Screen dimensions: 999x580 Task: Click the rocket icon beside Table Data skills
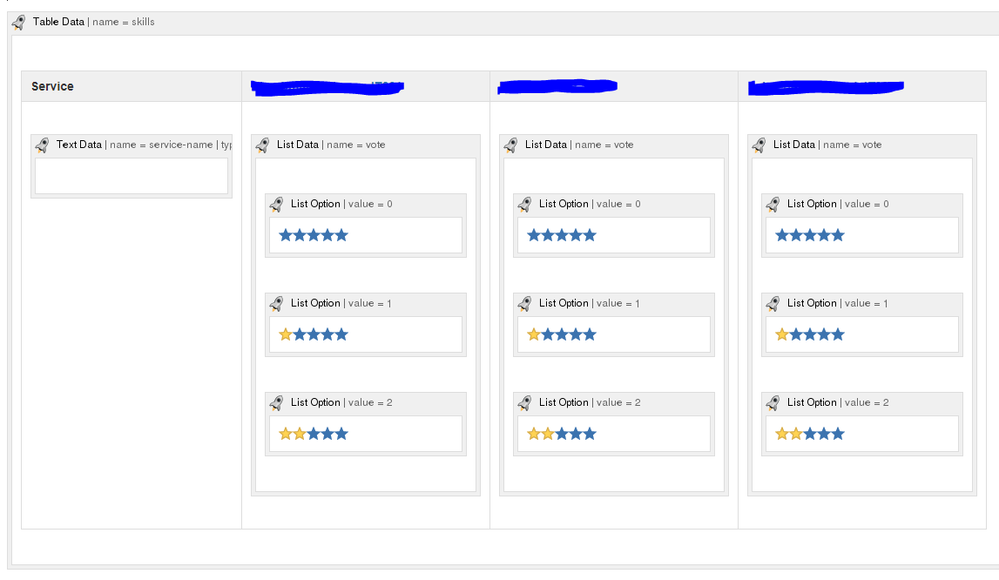coord(18,22)
